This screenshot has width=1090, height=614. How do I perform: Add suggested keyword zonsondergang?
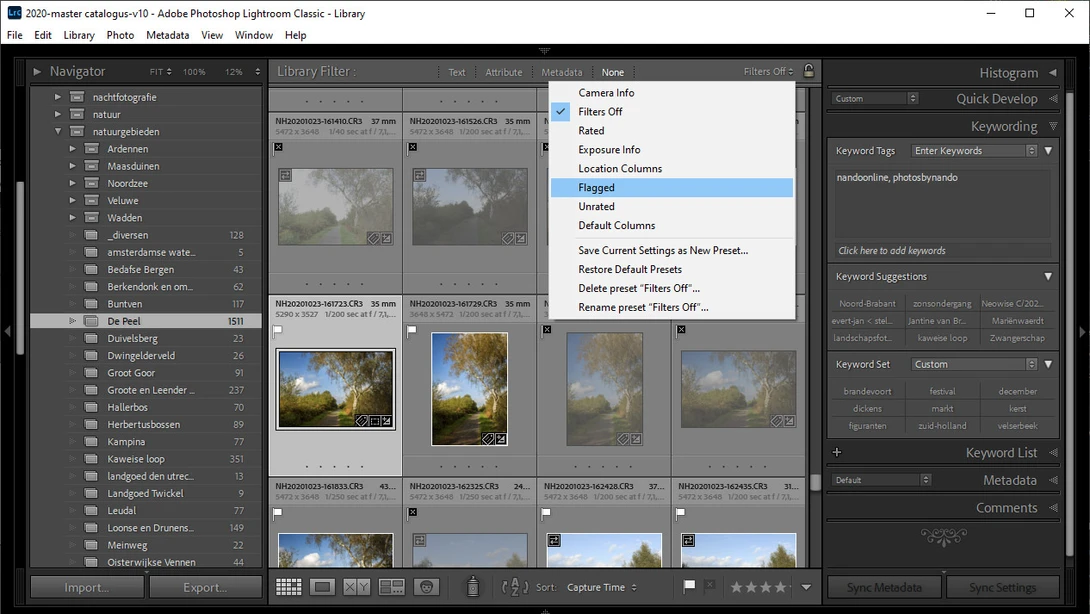coord(942,303)
